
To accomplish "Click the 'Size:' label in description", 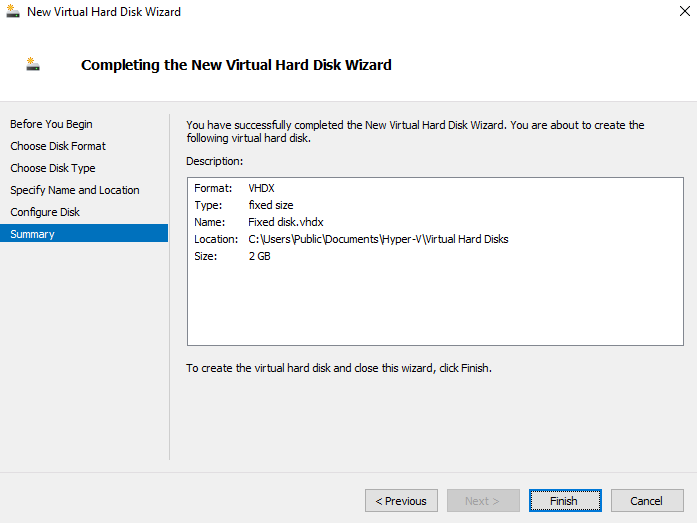I will 205,256.
